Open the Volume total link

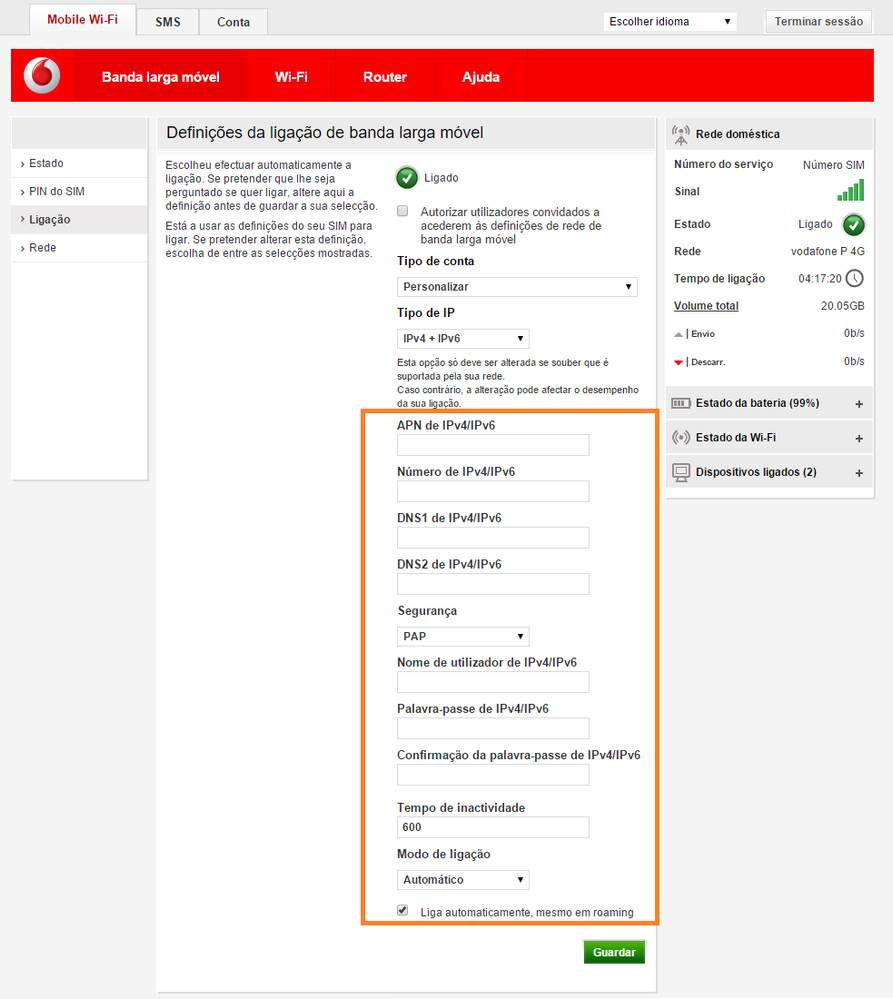(x=707, y=305)
